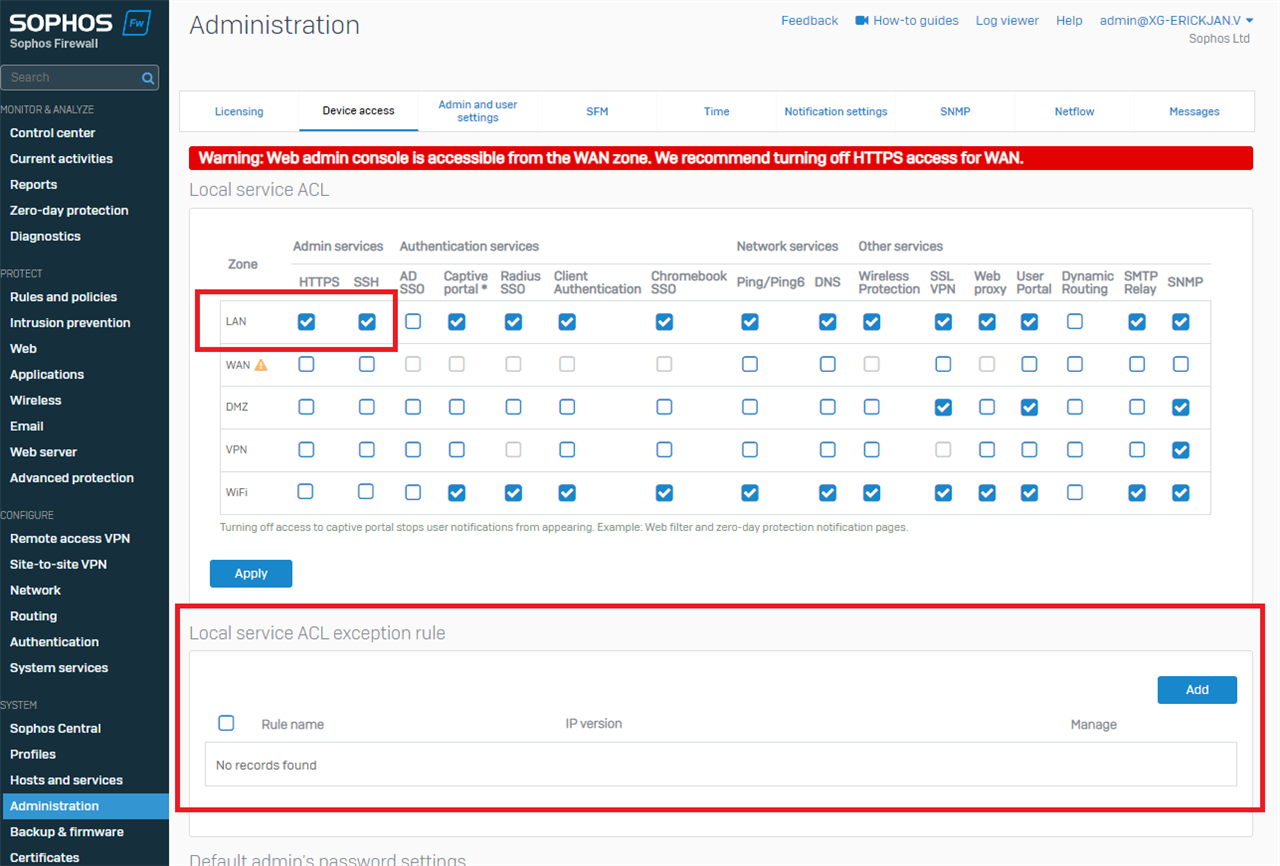Switch to the Licensing tab
Image resolution: width=1280 pixels, height=866 pixels.
[x=239, y=112]
